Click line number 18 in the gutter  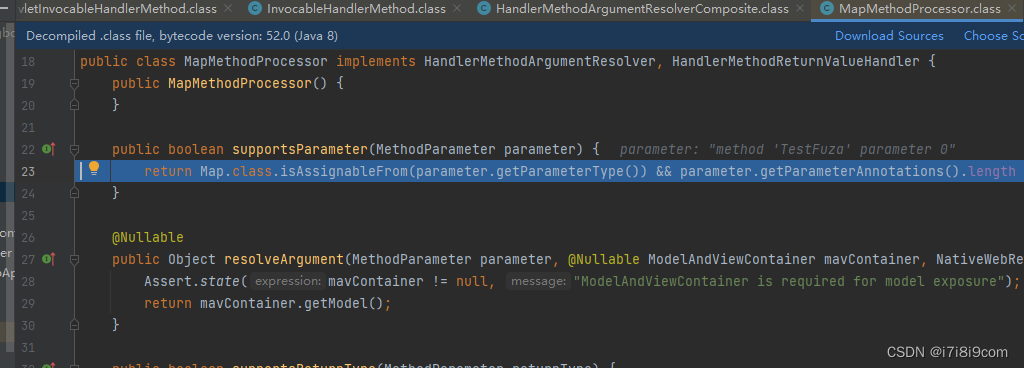[28, 62]
